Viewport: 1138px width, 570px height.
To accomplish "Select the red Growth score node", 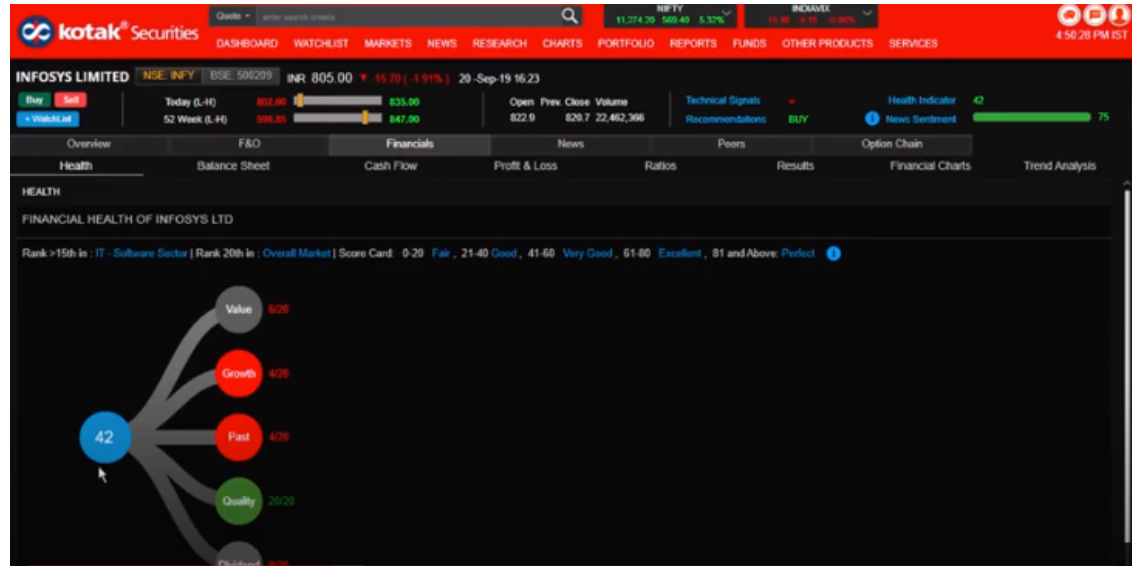I will (239, 374).
